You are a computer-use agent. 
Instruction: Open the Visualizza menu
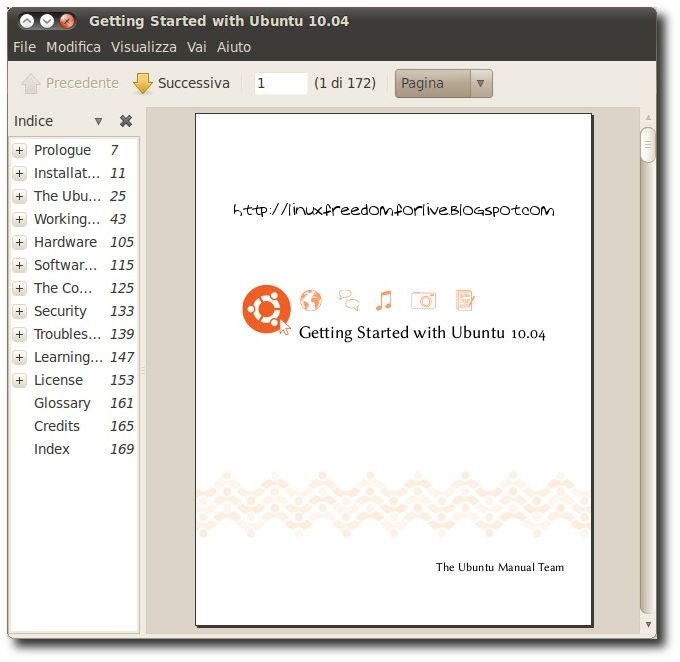(144, 47)
